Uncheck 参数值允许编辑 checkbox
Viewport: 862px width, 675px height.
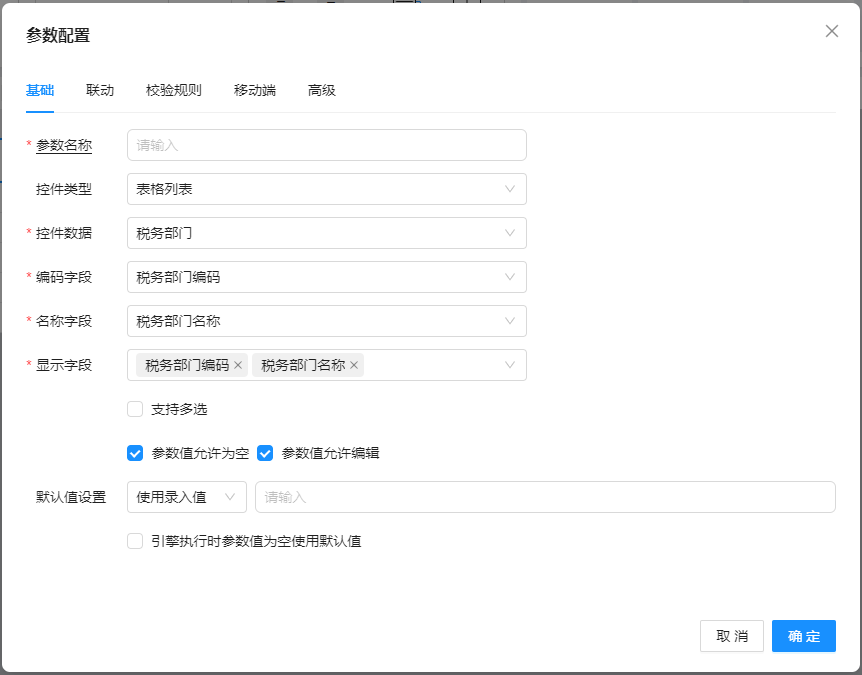pos(265,453)
